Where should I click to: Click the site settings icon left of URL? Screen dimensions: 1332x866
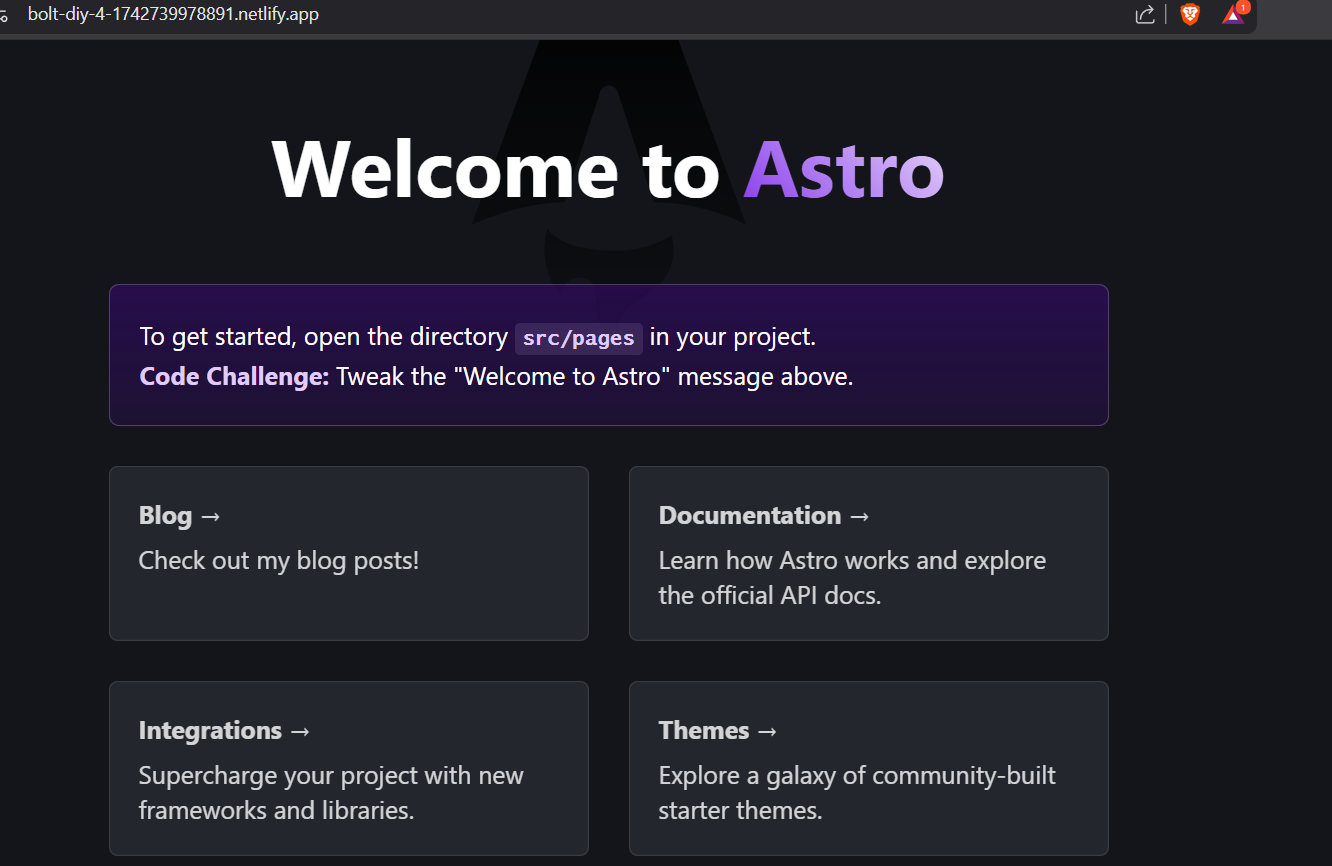(4, 15)
